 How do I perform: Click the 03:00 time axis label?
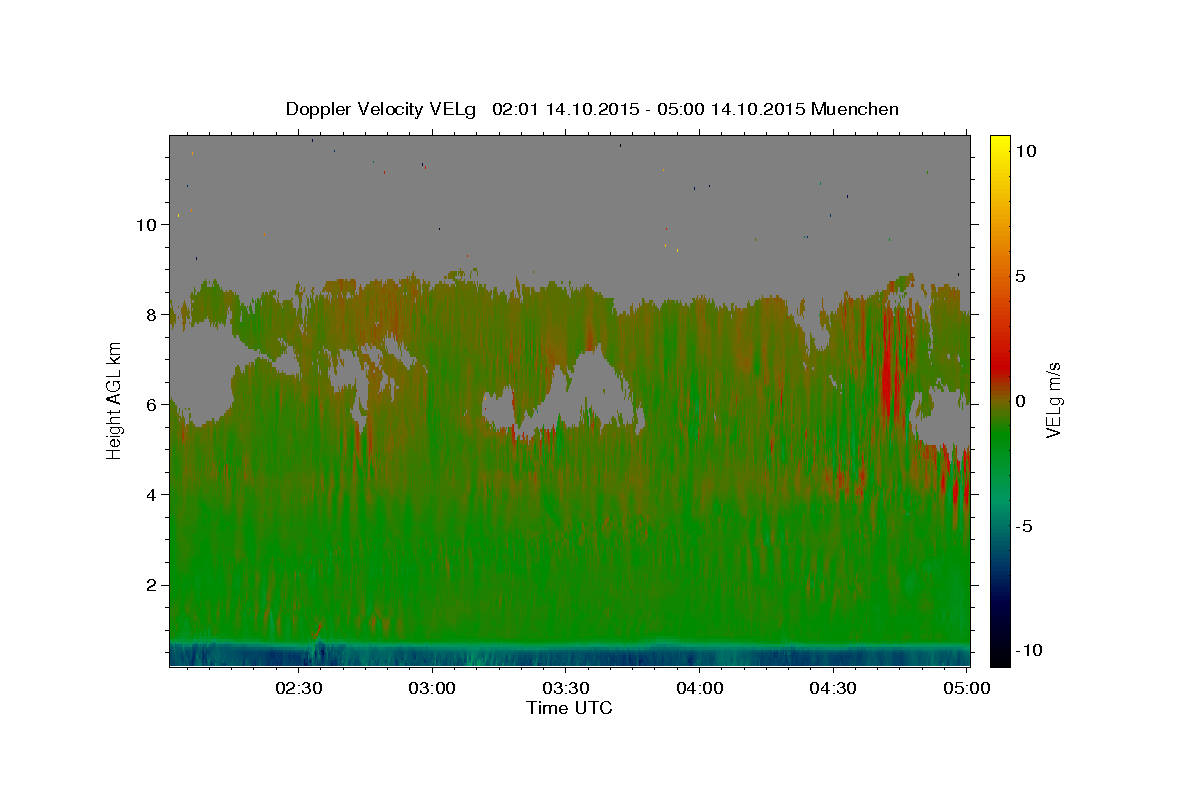[432, 688]
